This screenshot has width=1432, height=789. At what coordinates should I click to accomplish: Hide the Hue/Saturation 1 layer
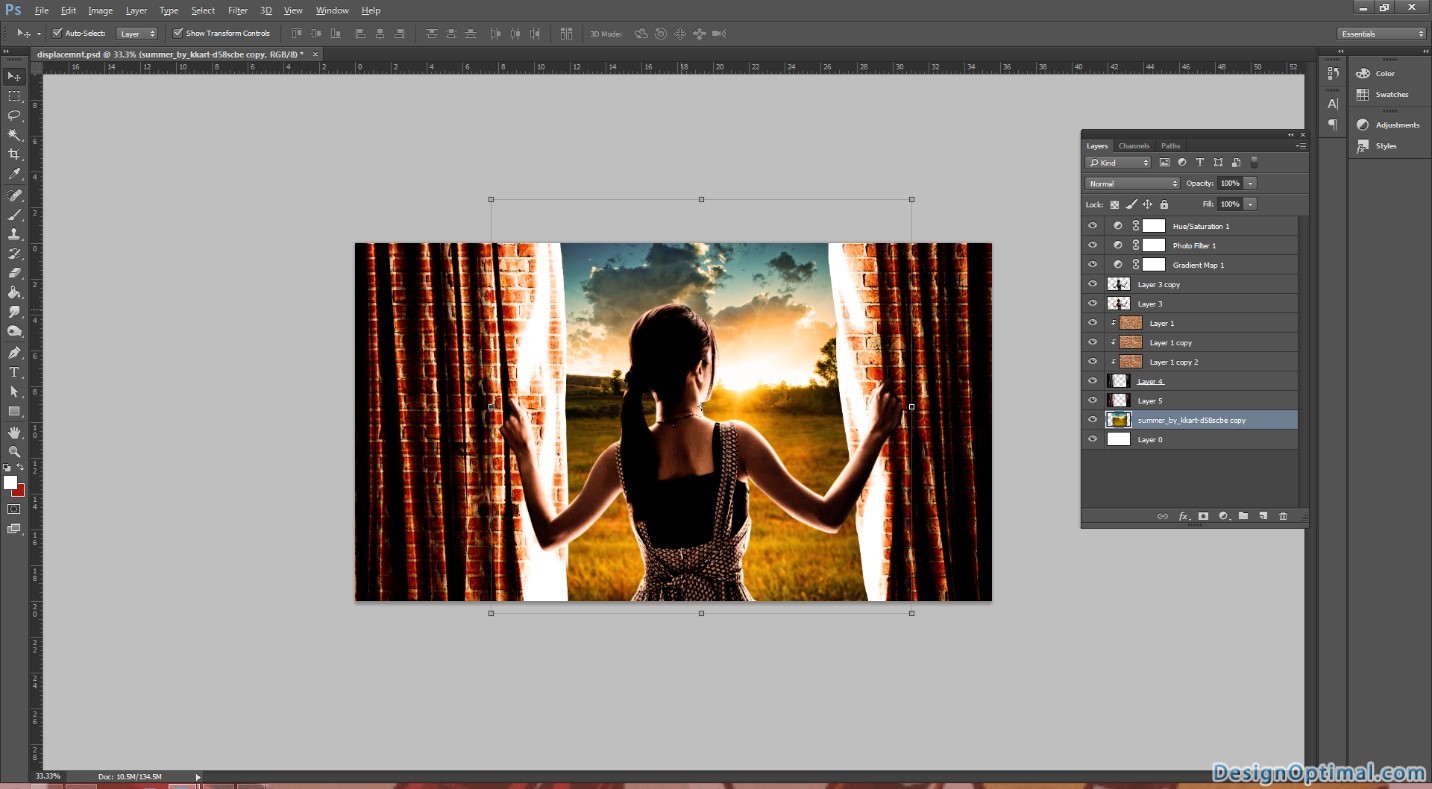click(1092, 226)
